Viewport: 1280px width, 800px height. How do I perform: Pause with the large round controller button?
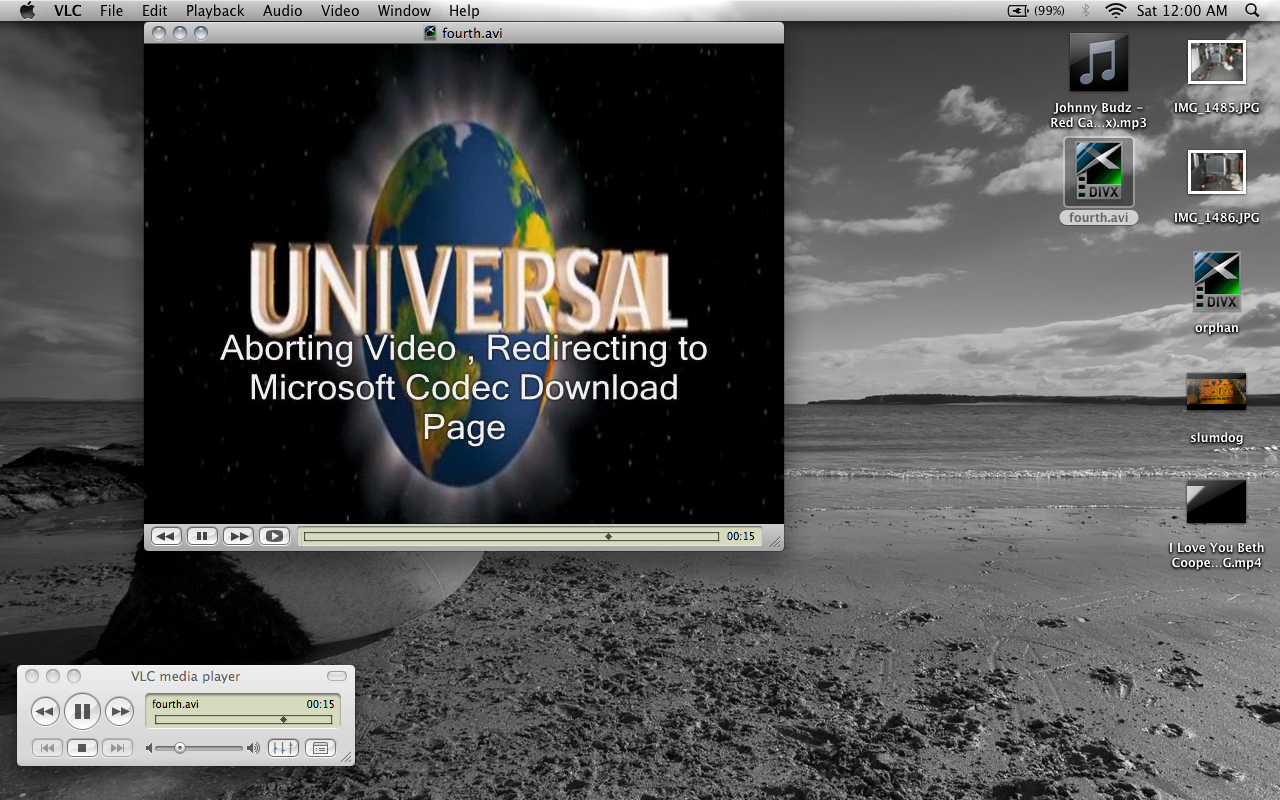click(82, 712)
